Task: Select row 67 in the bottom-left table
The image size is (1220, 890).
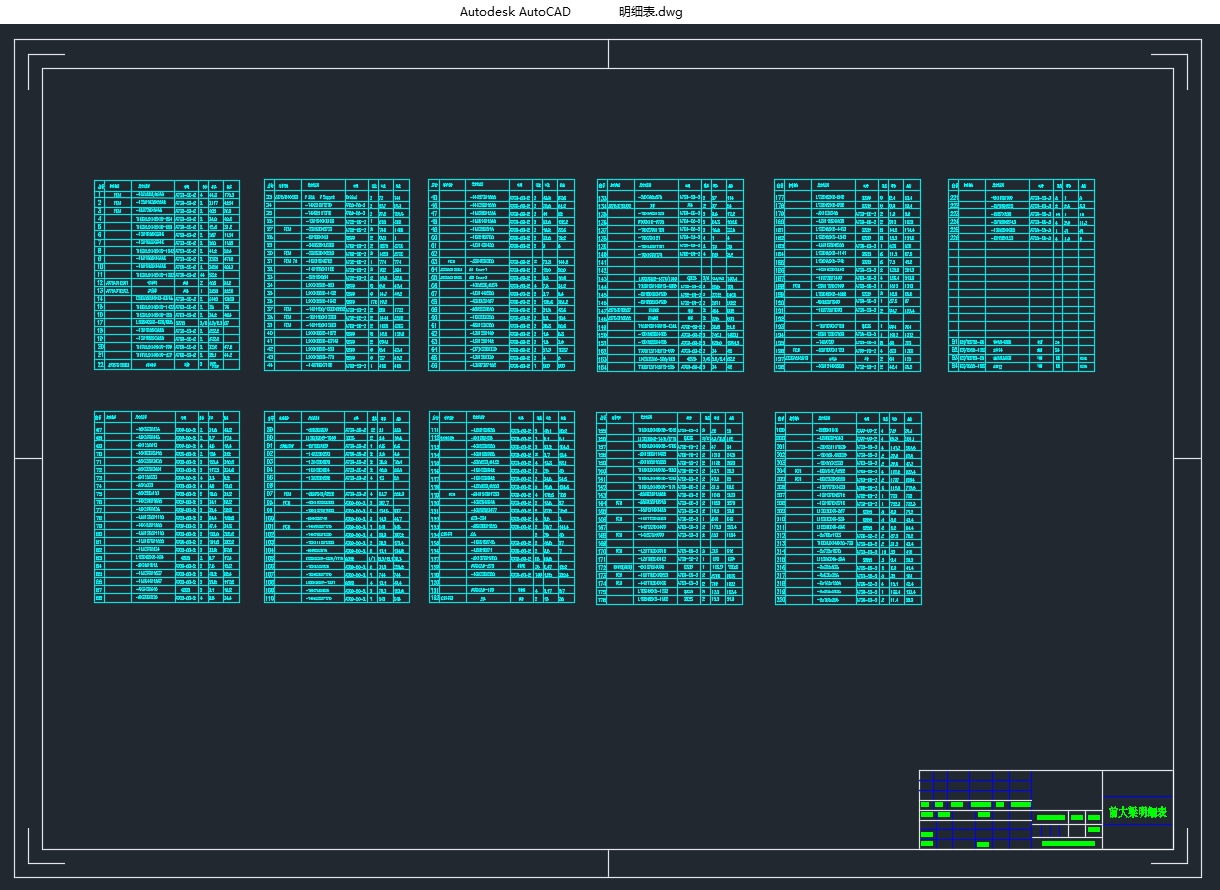Action: tap(167, 428)
